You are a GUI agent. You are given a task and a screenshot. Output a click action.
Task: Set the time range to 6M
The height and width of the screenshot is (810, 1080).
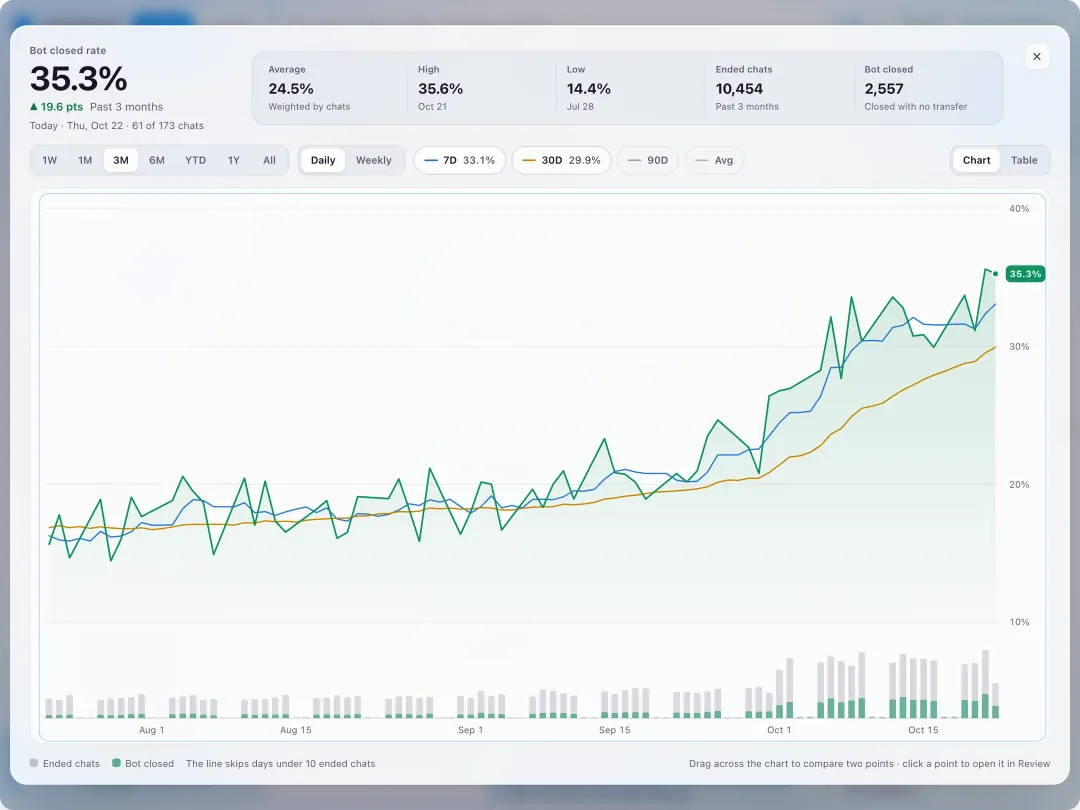point(157,160)
